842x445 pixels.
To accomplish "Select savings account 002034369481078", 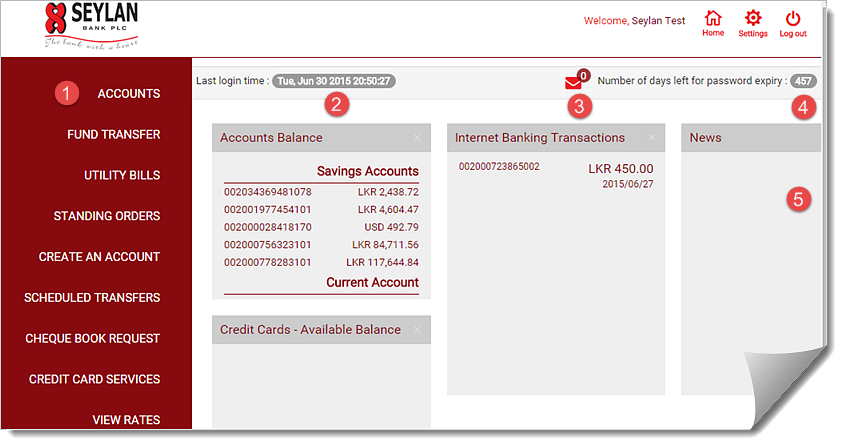I will click(x=267, y=192).
